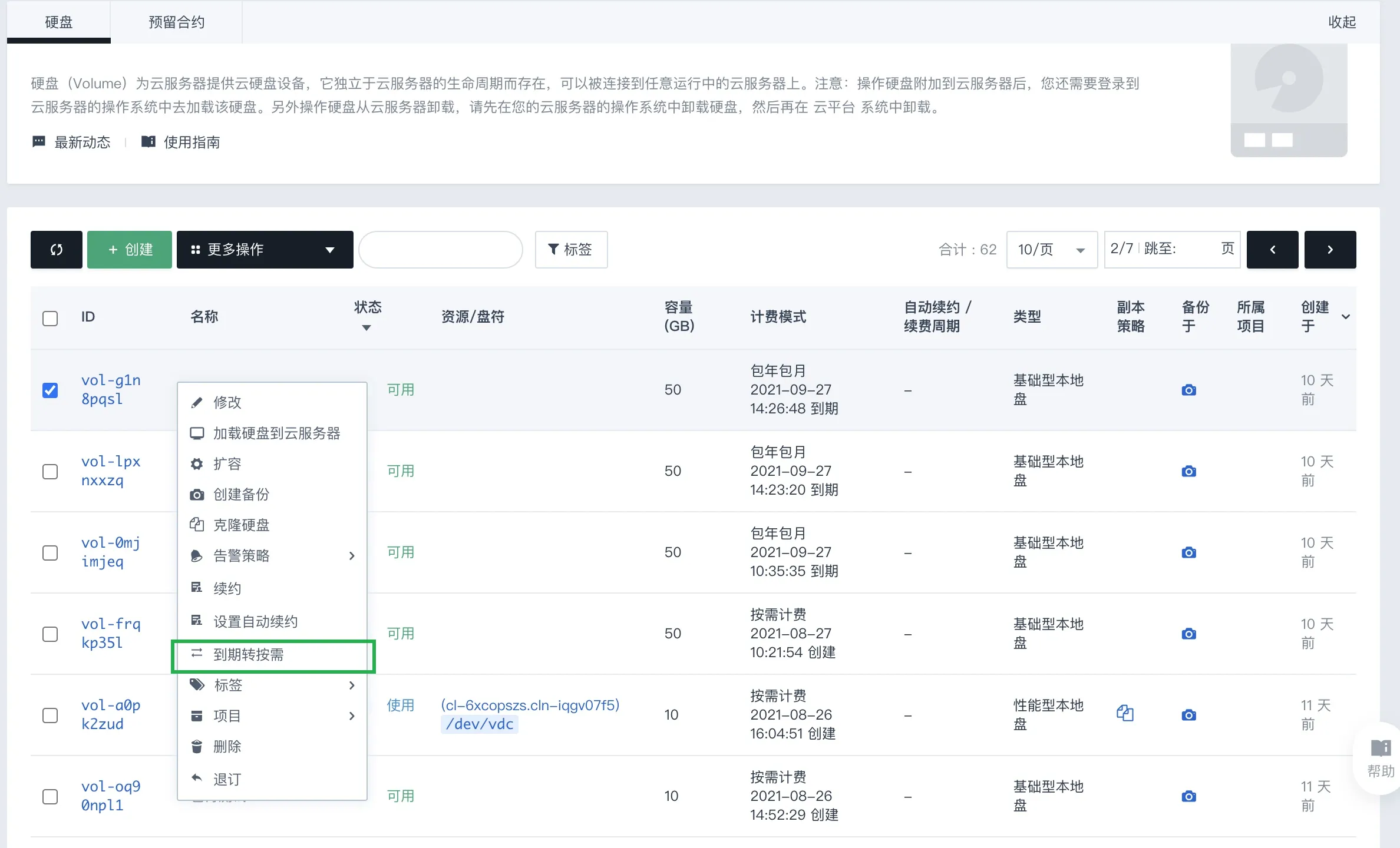Click the trash icon next to 删除
The width and height of the screenshot is (1400, 848).
pos(197,747)
